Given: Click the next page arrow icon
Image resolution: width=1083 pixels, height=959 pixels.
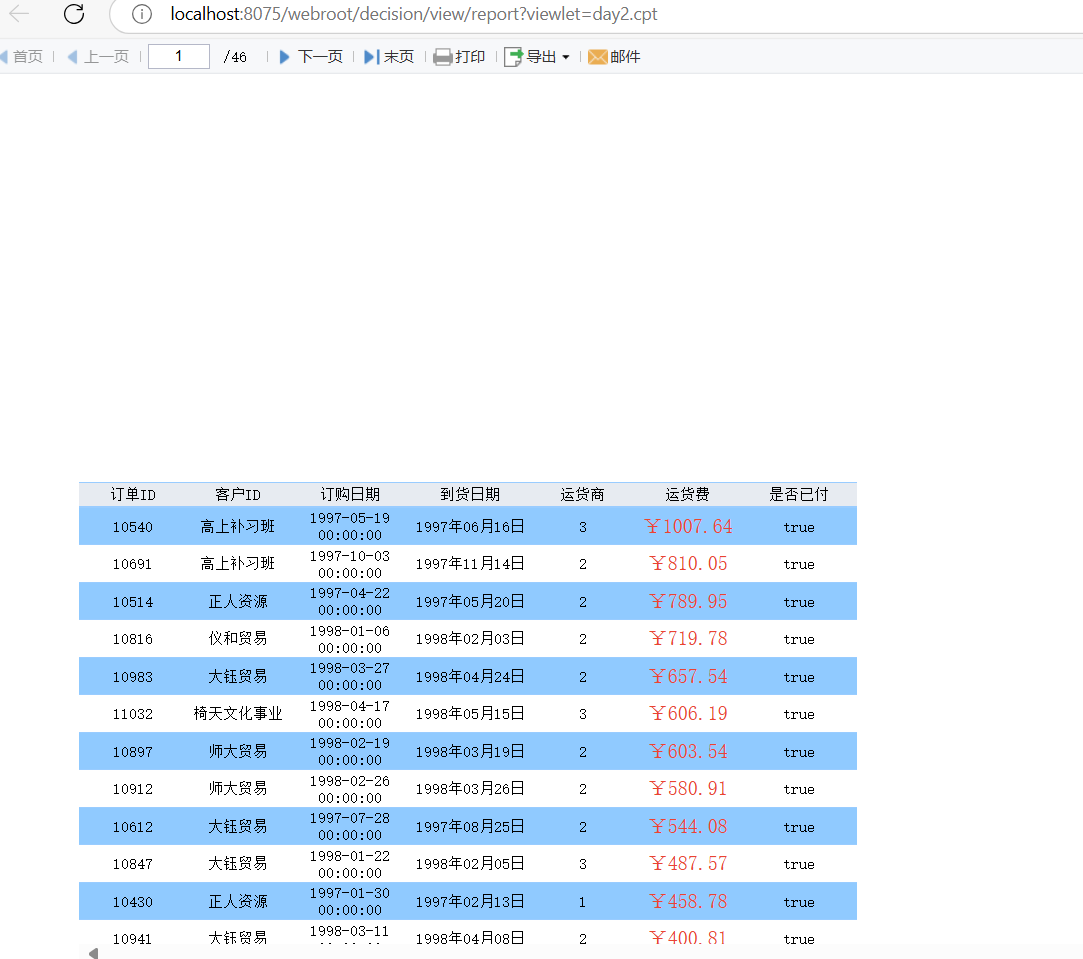Looking at the screenshot, I should click(284, 57).
